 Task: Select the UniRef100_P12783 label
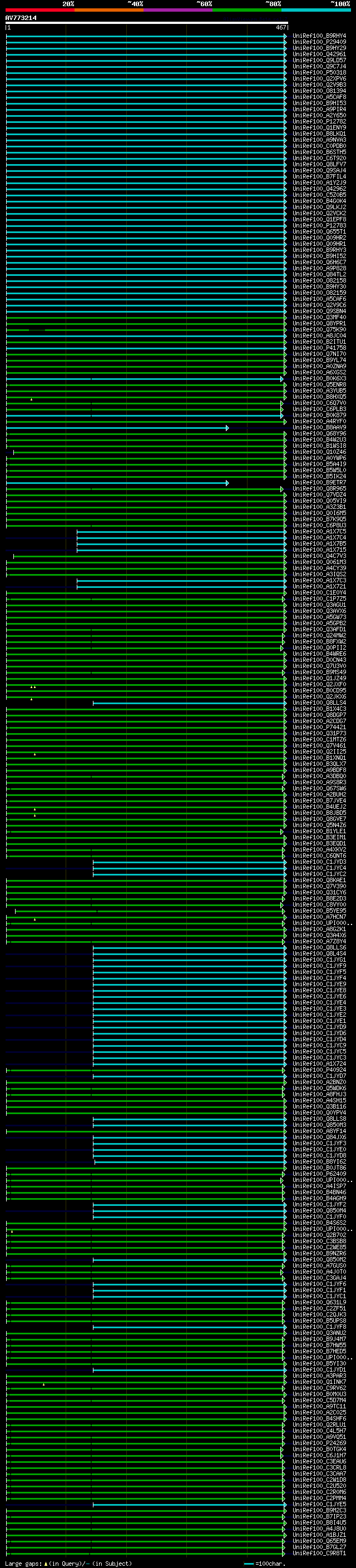[319, 226]
